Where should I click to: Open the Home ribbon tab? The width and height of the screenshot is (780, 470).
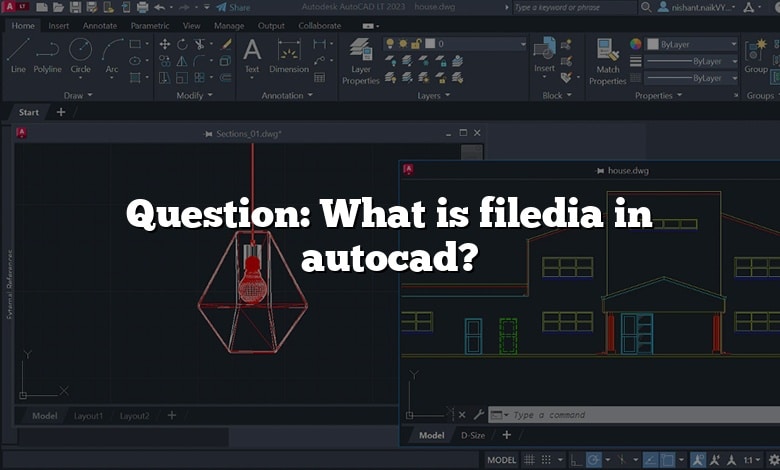coord(23,25)
